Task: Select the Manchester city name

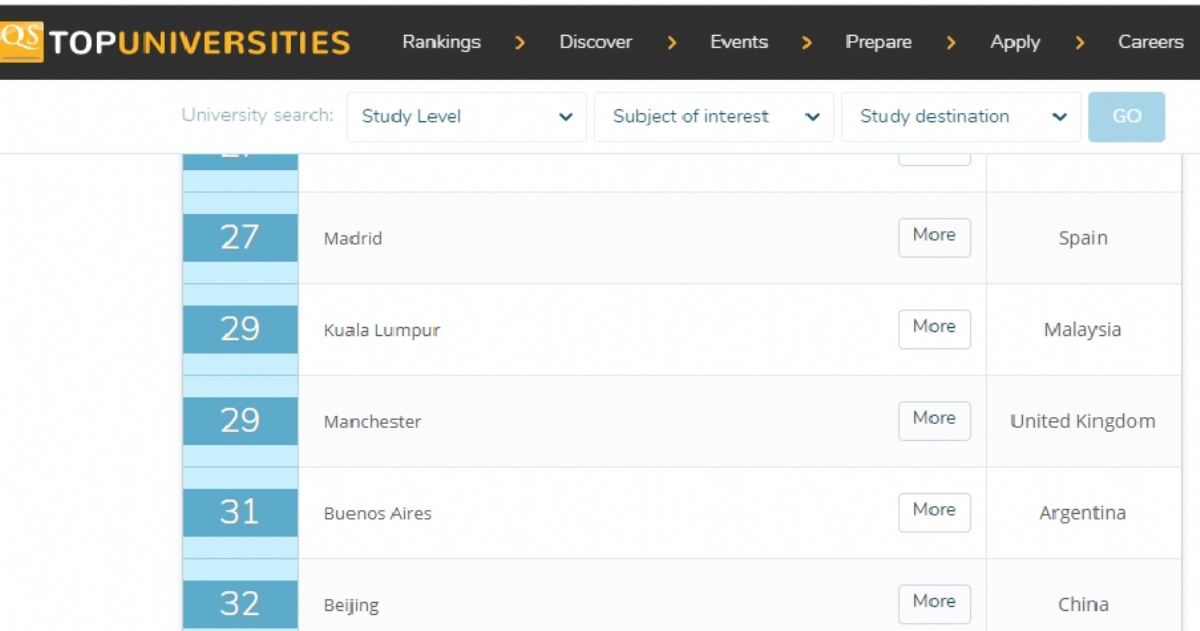Action: point(372,422)
